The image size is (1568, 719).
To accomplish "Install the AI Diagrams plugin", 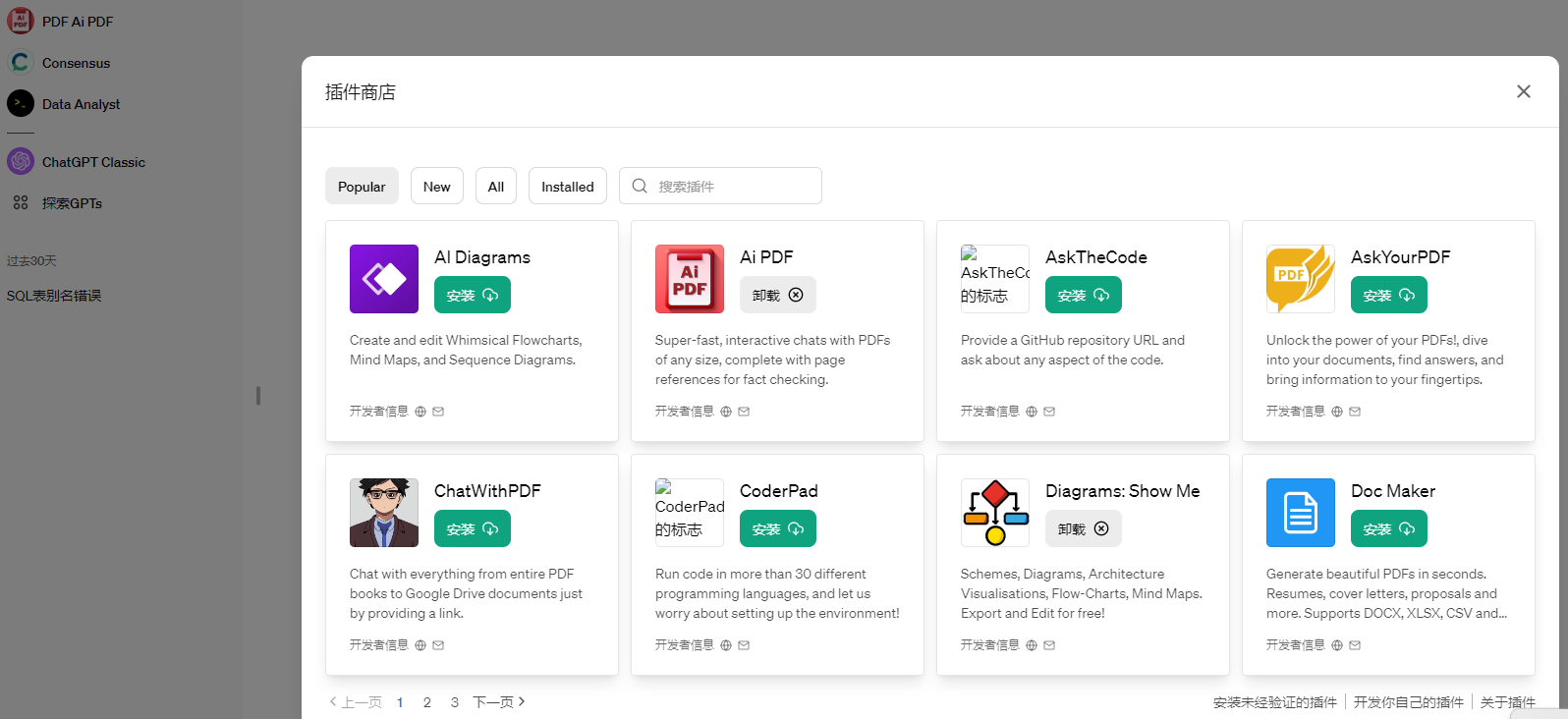I will coord(473,295).
